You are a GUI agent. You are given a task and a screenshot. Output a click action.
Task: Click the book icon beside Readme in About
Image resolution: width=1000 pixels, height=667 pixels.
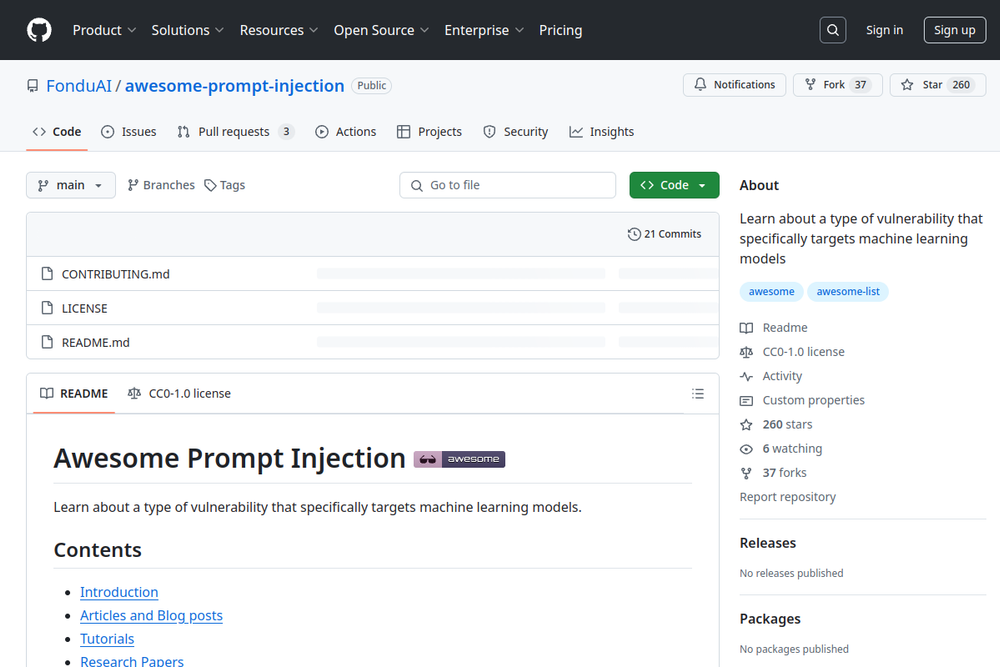click(746, 328)
